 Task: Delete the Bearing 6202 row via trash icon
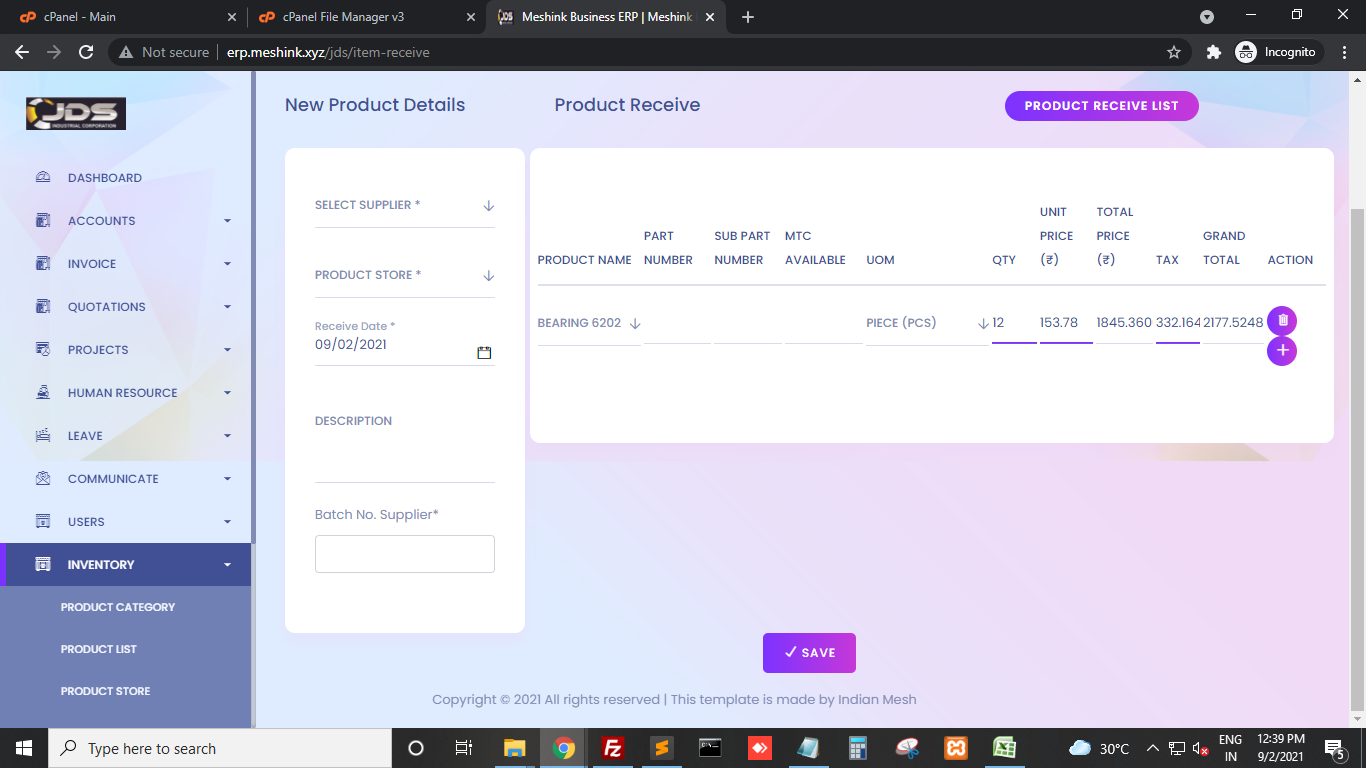click(1282, 321)
